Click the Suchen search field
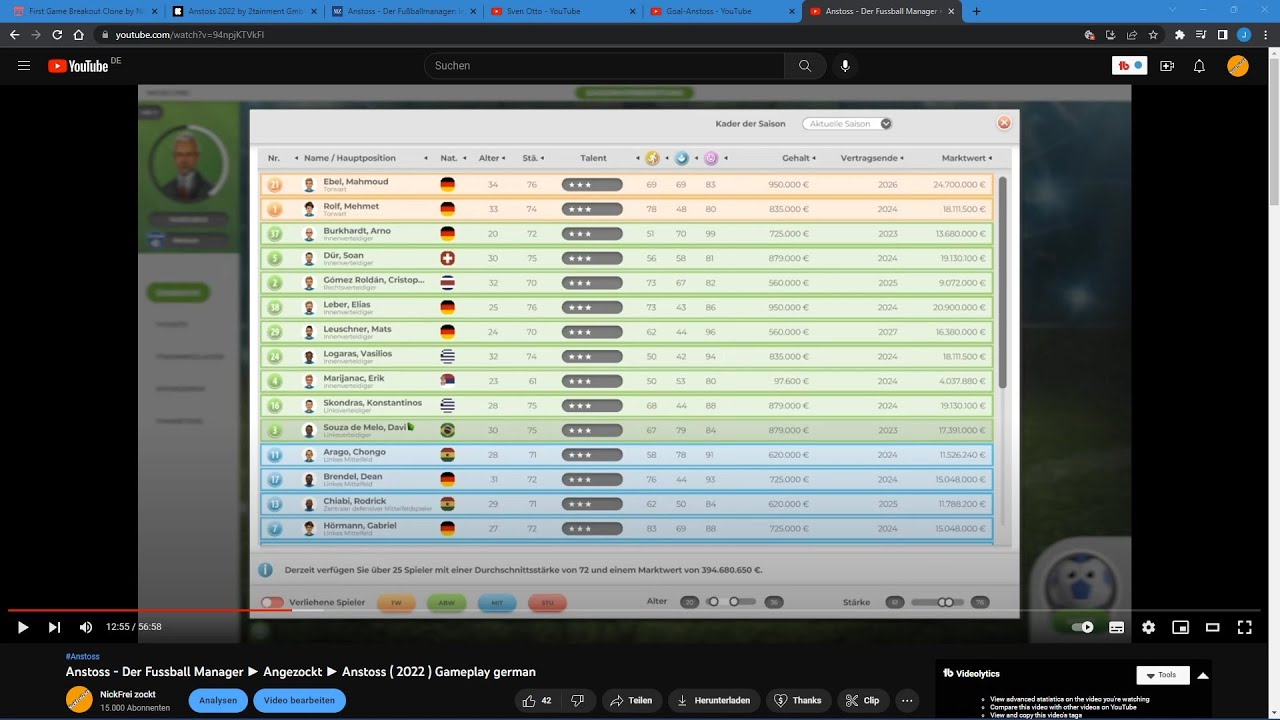 pyautogui.click(x=604, y=66)
